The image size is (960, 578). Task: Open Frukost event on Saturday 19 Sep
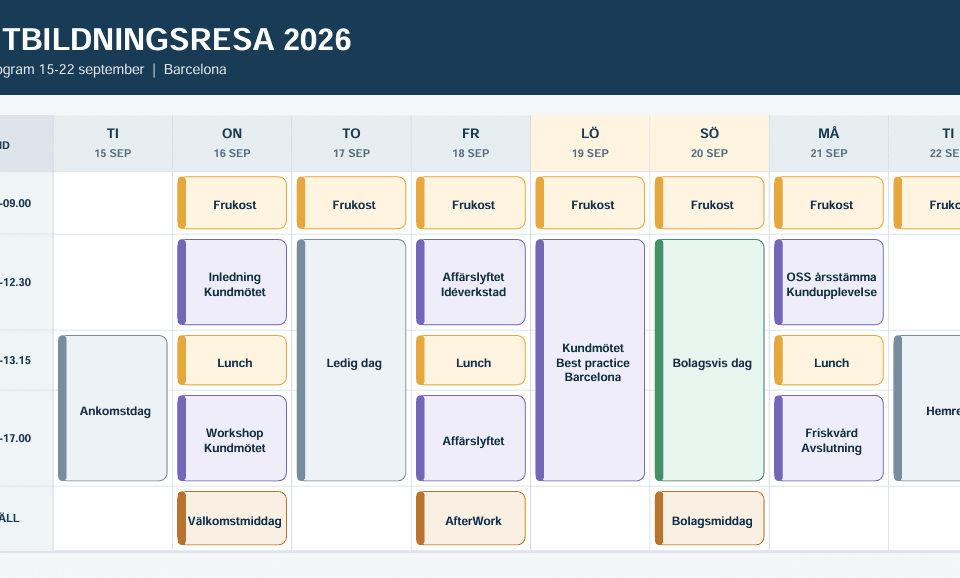click(590, 203)
